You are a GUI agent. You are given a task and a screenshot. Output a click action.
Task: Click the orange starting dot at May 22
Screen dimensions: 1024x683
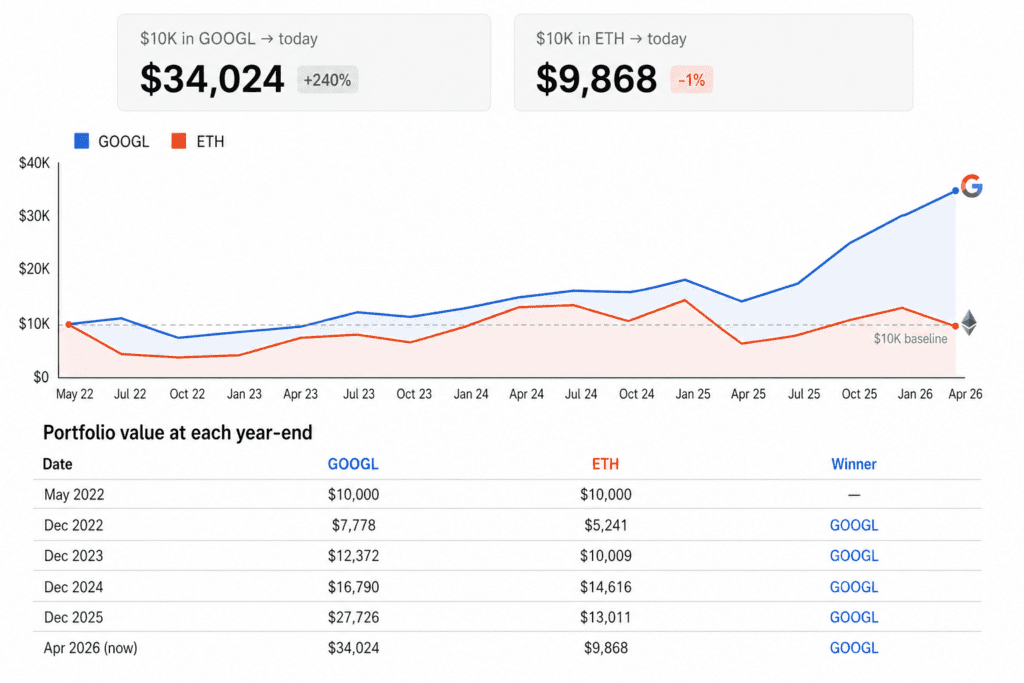click(x=69, y=325)
